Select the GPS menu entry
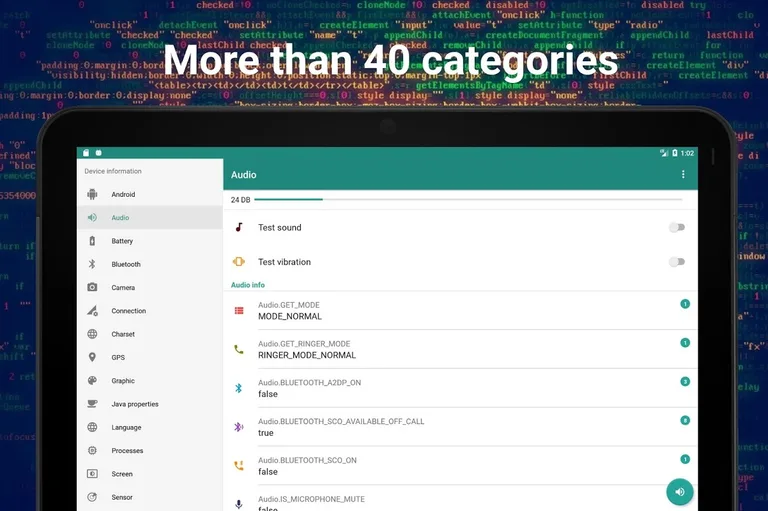This screenshot has width=768, height=511. point(150,357)
